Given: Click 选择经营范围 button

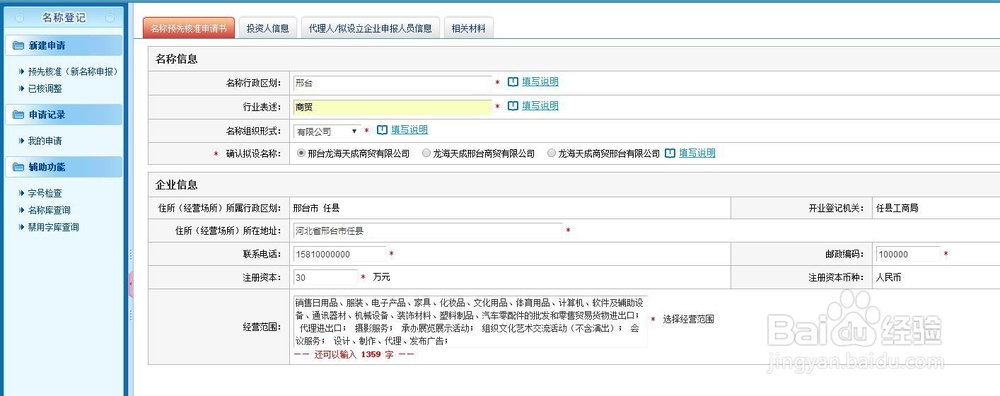Looking at the screenshot, I should click(688, 319).
